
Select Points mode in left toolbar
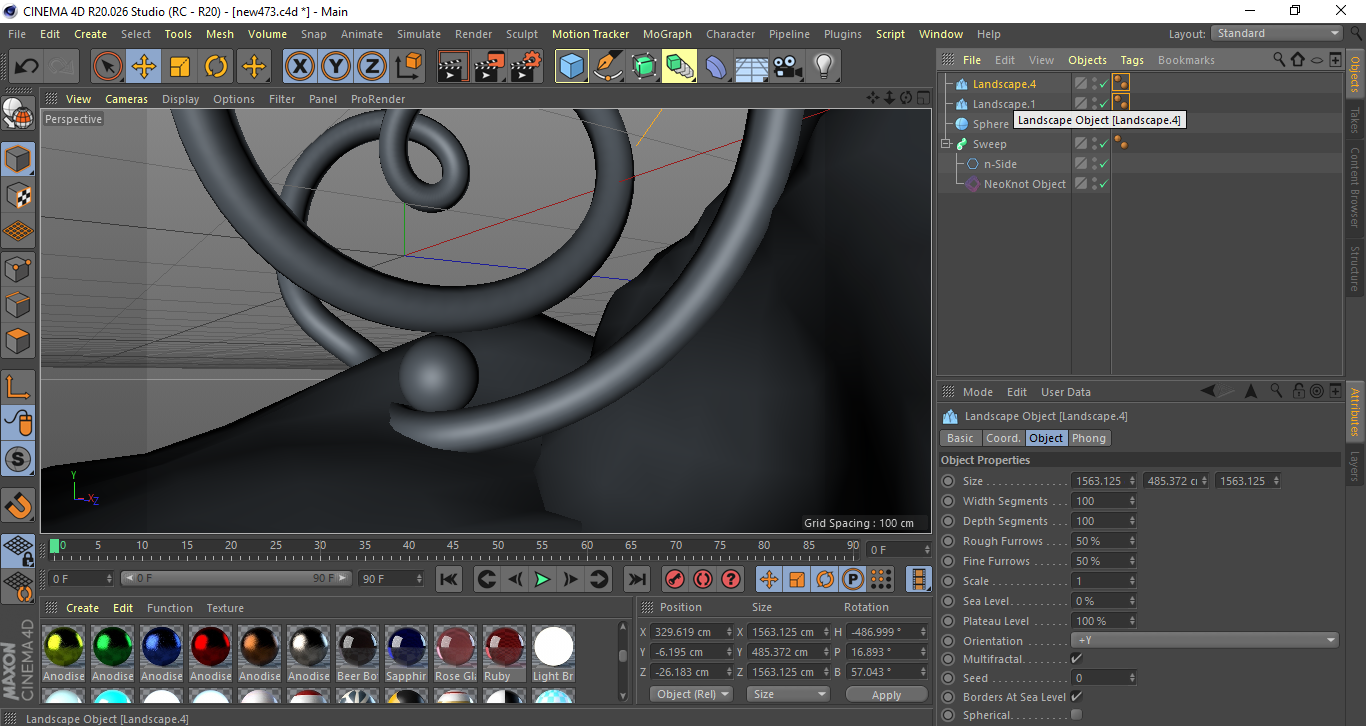click(x=18, y=268)
